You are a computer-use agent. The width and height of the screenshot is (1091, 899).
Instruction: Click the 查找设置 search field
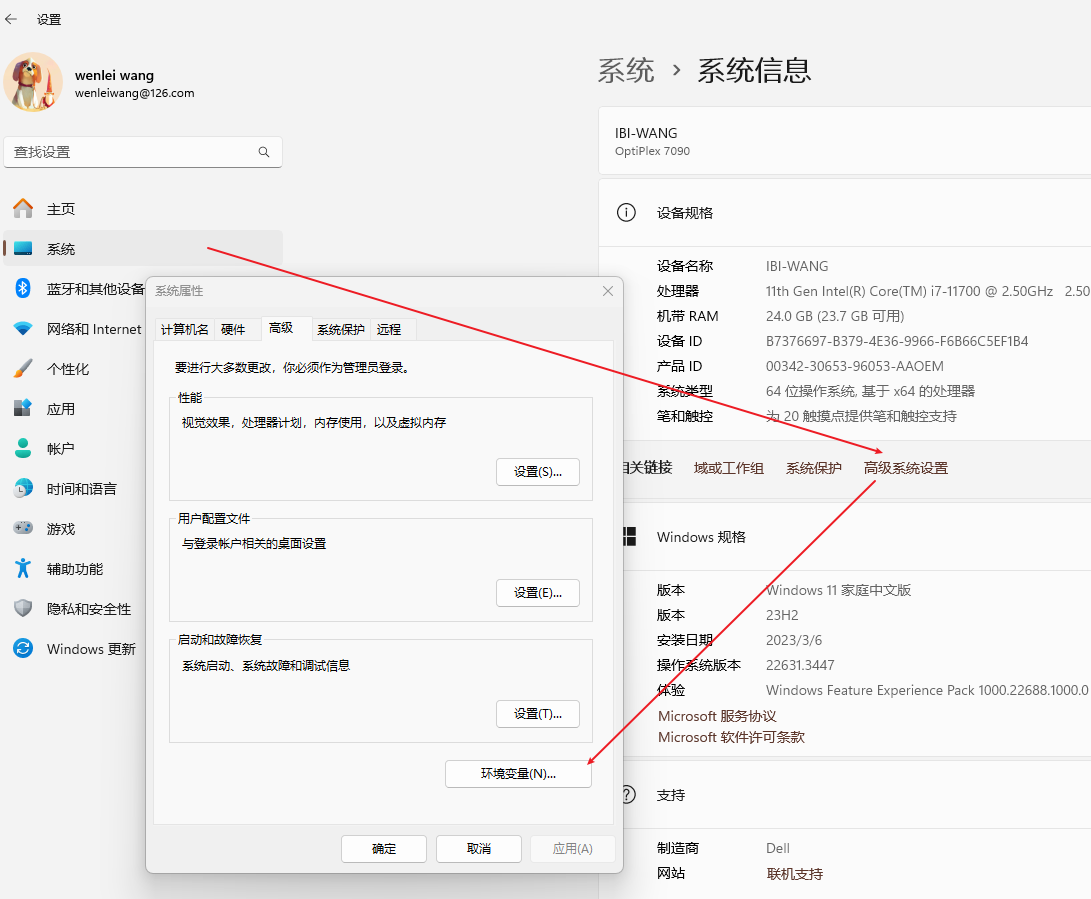(x=130, y=152)
